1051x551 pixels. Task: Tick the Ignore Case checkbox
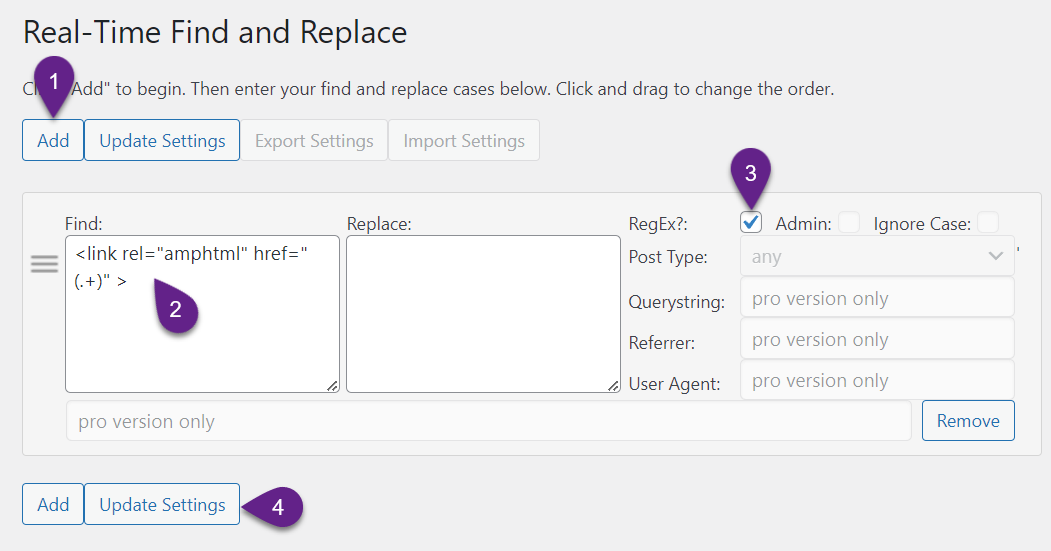coord(988,223)
